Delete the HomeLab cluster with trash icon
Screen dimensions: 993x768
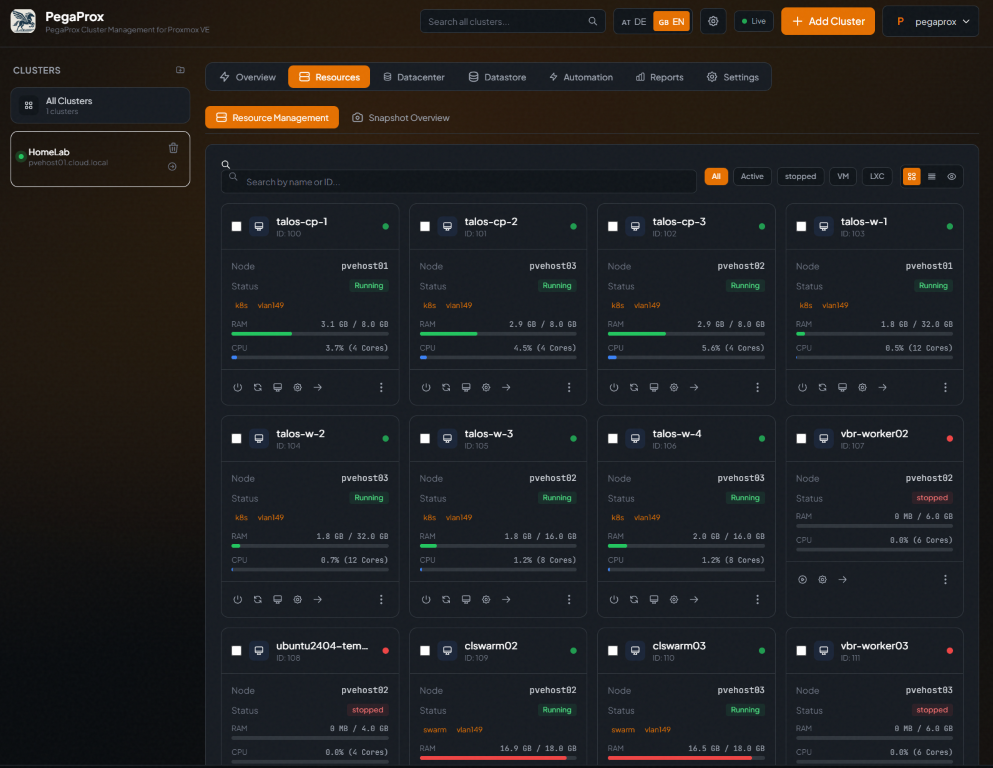(x=174, y=148)
